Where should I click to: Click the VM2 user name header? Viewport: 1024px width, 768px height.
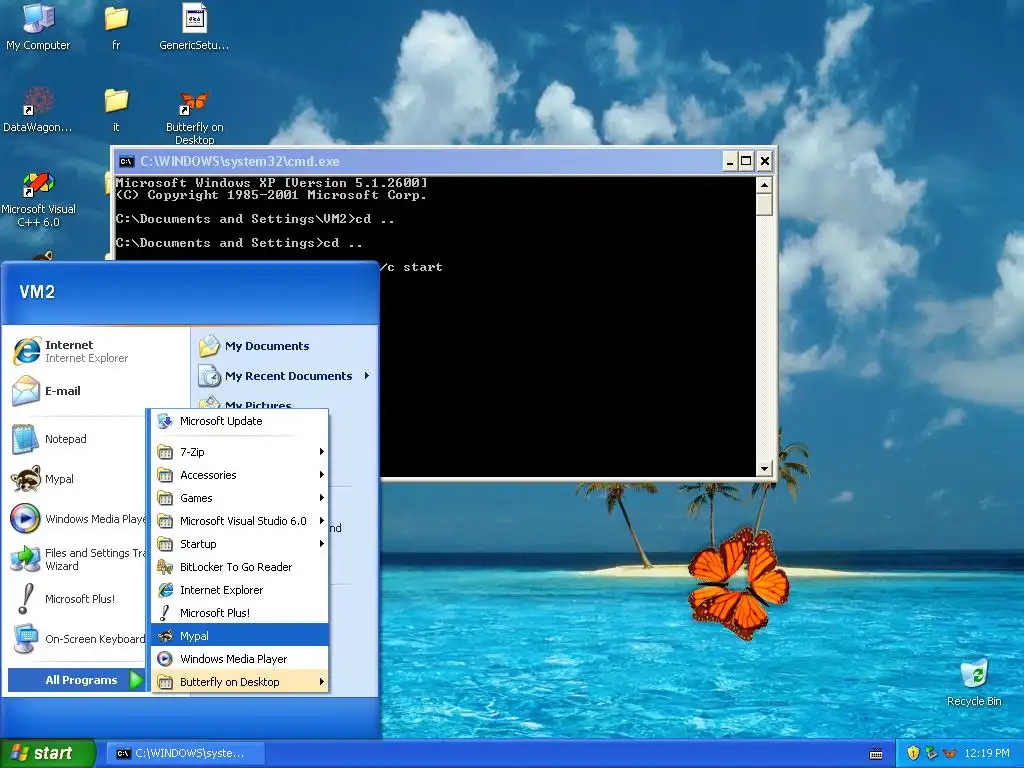pos(37,292)
